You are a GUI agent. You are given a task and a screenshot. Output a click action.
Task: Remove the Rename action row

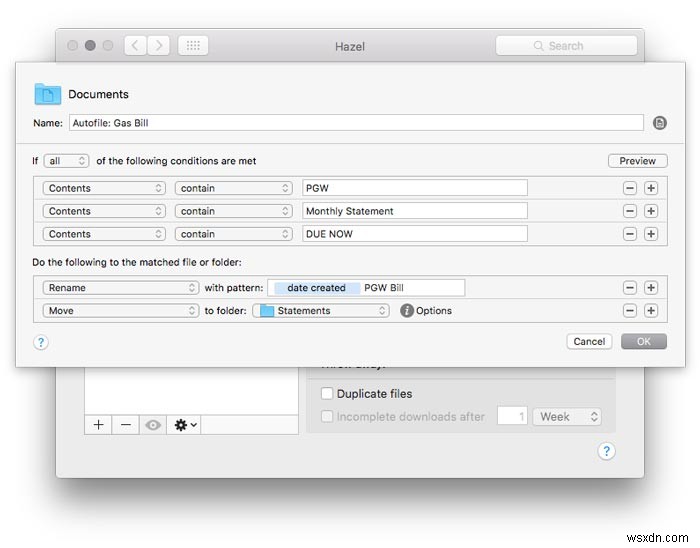629,288
